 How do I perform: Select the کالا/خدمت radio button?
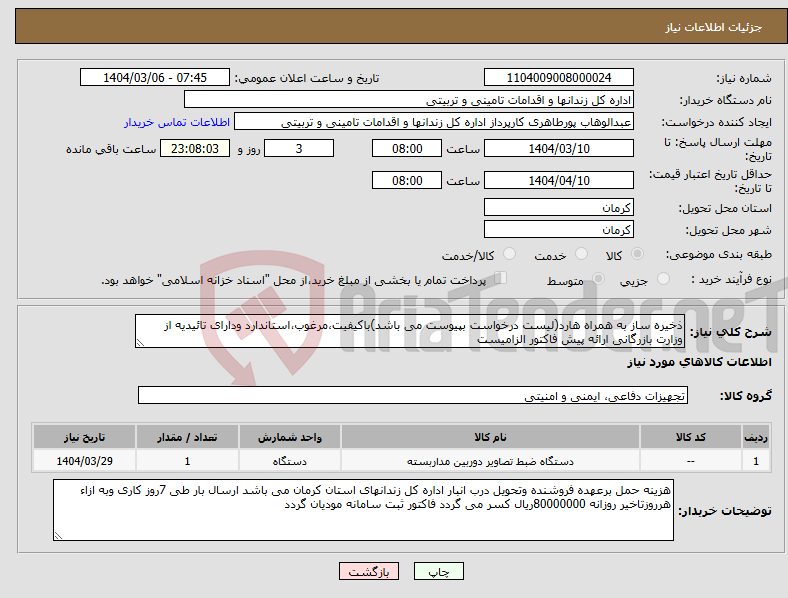tap(509, 254)
